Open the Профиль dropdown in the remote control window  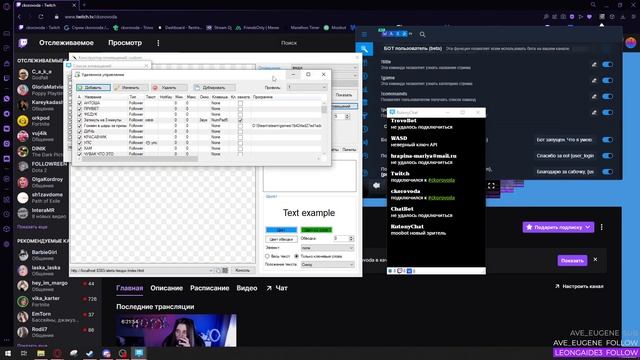(x=307, y=87)
